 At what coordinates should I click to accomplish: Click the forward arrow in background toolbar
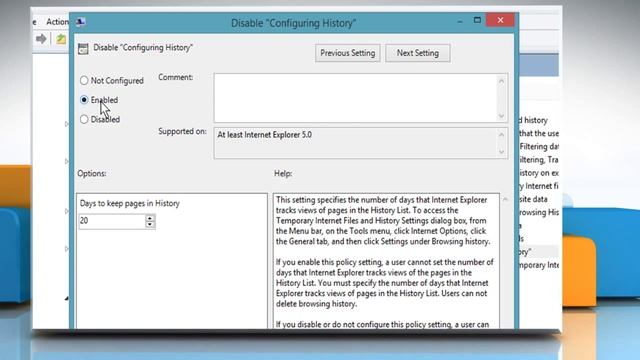pyautogui.click(x=41, y=39)
